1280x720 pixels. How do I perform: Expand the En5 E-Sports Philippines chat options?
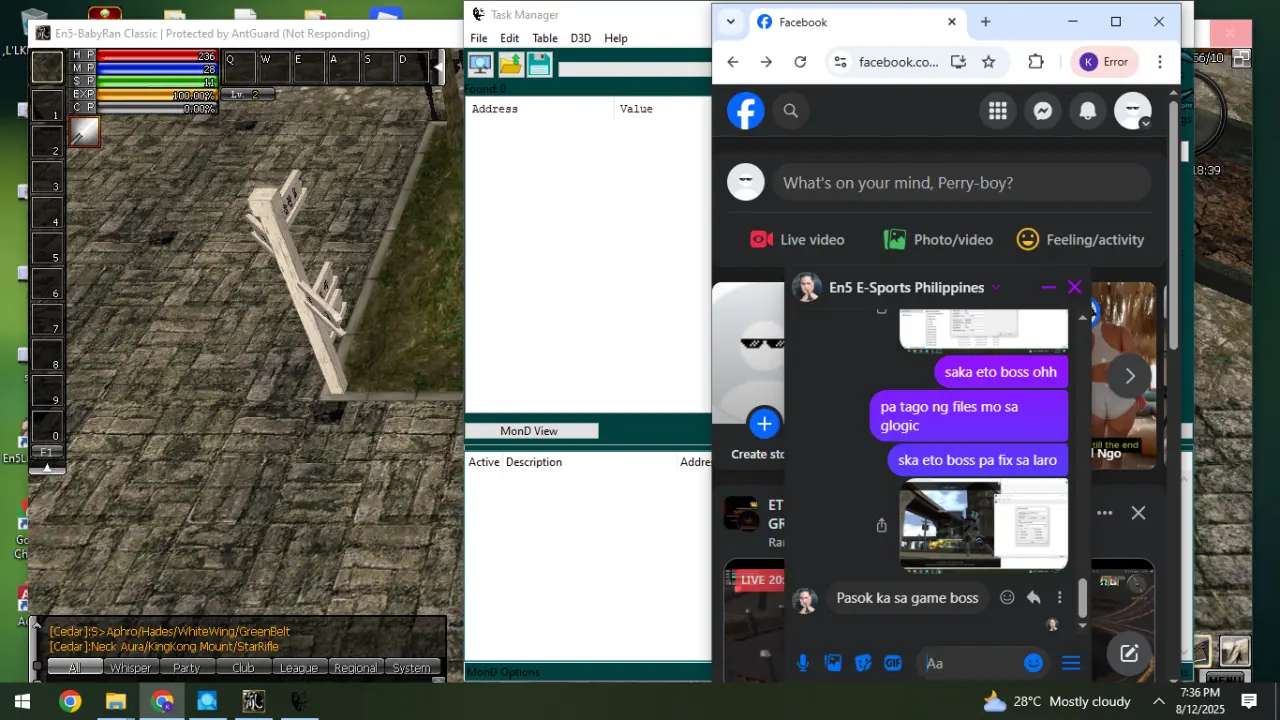click(x=996, y=288)
